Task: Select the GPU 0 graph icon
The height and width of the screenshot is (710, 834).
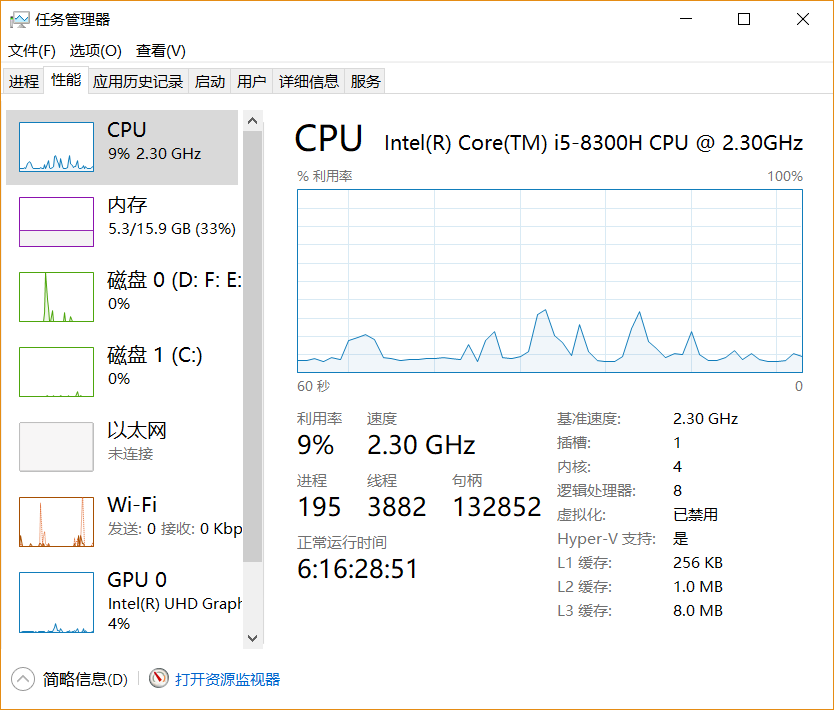Action: tap(56, 602)
